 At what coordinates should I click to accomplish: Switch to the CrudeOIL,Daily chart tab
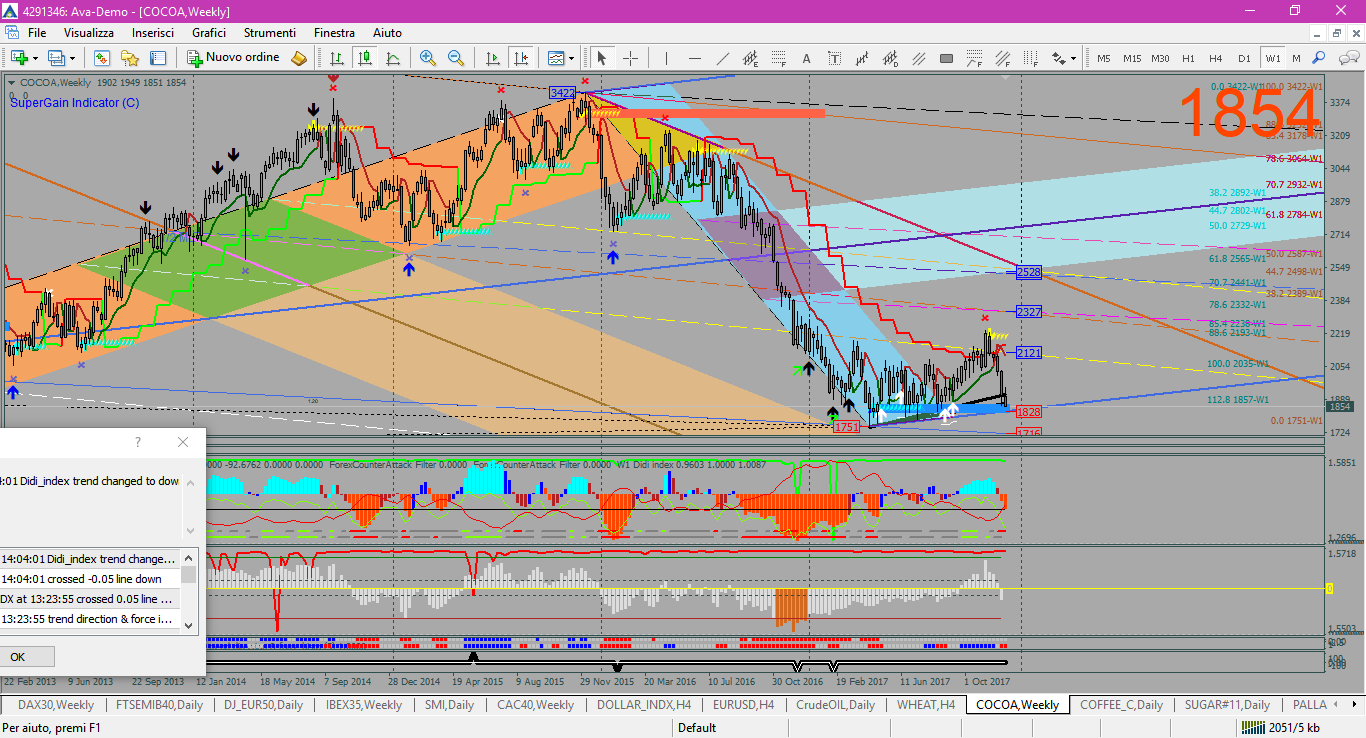tap(835, 705)
